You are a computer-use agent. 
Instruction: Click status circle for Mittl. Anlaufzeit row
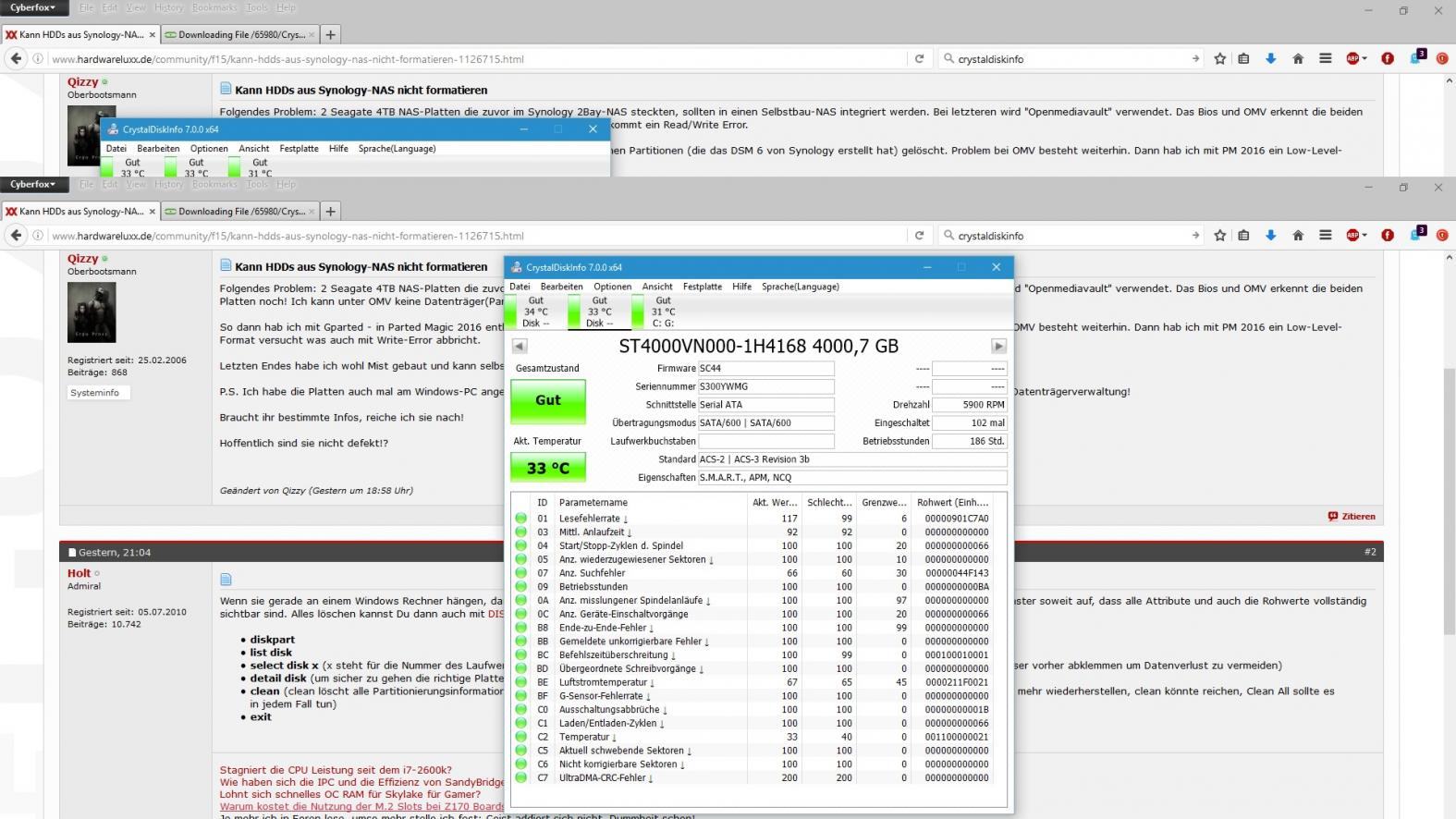(521, 532)
